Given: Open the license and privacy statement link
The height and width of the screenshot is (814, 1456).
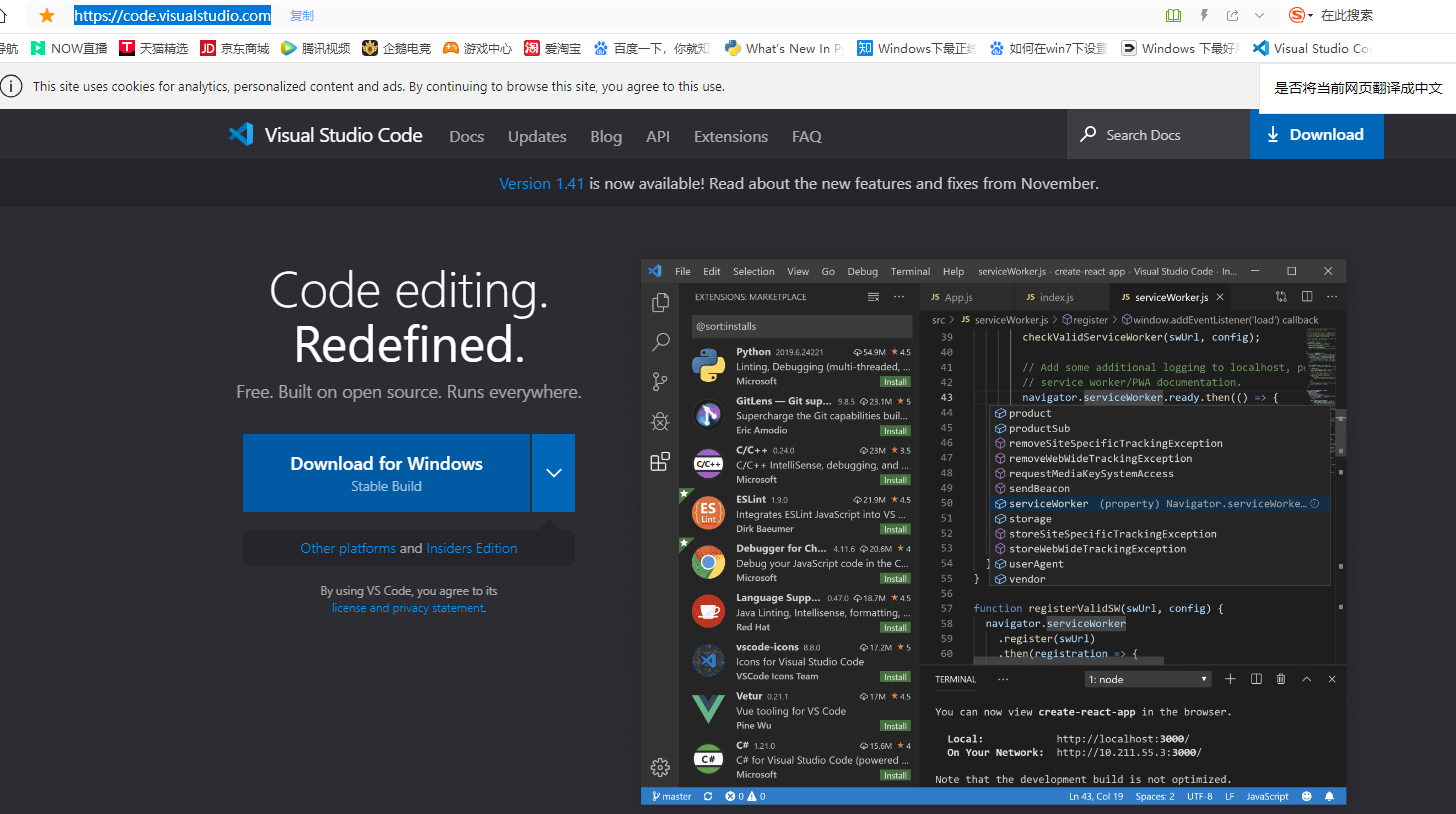Looking at the screenshot, I should tap(408, 608).
